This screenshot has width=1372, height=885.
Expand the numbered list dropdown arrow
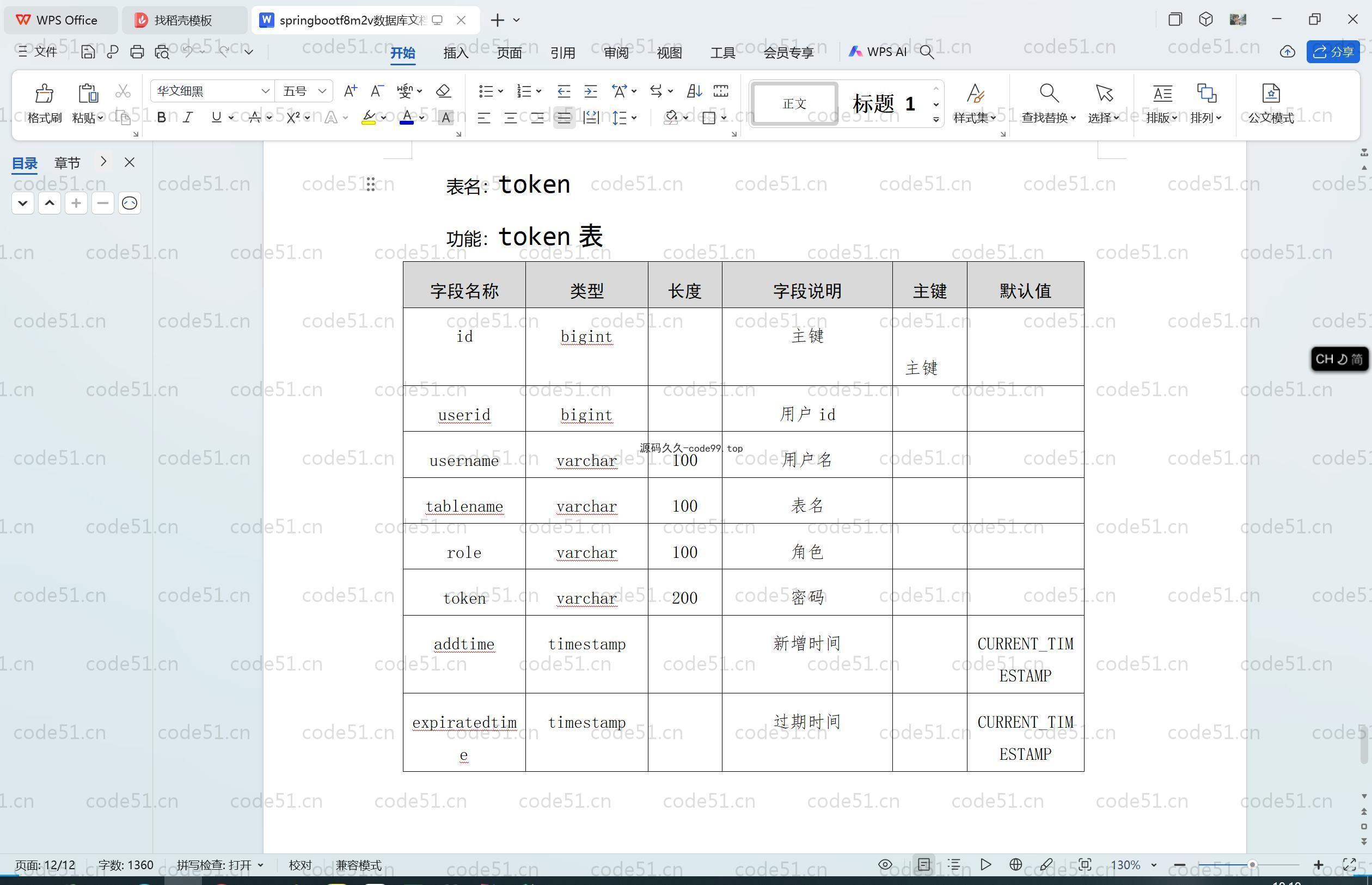click(539, 91)
